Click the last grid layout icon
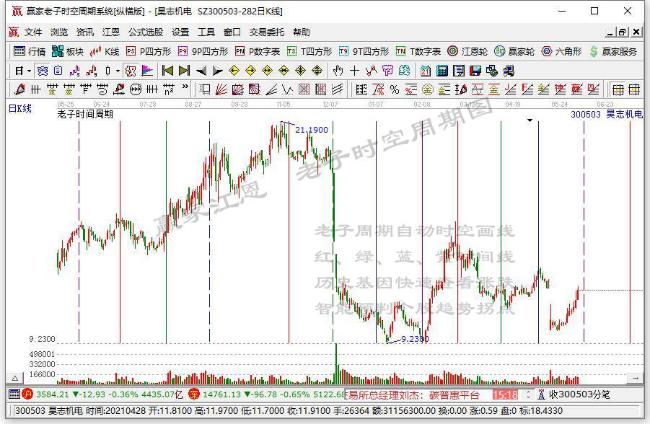The image size is (650, 424). [634, 89]
